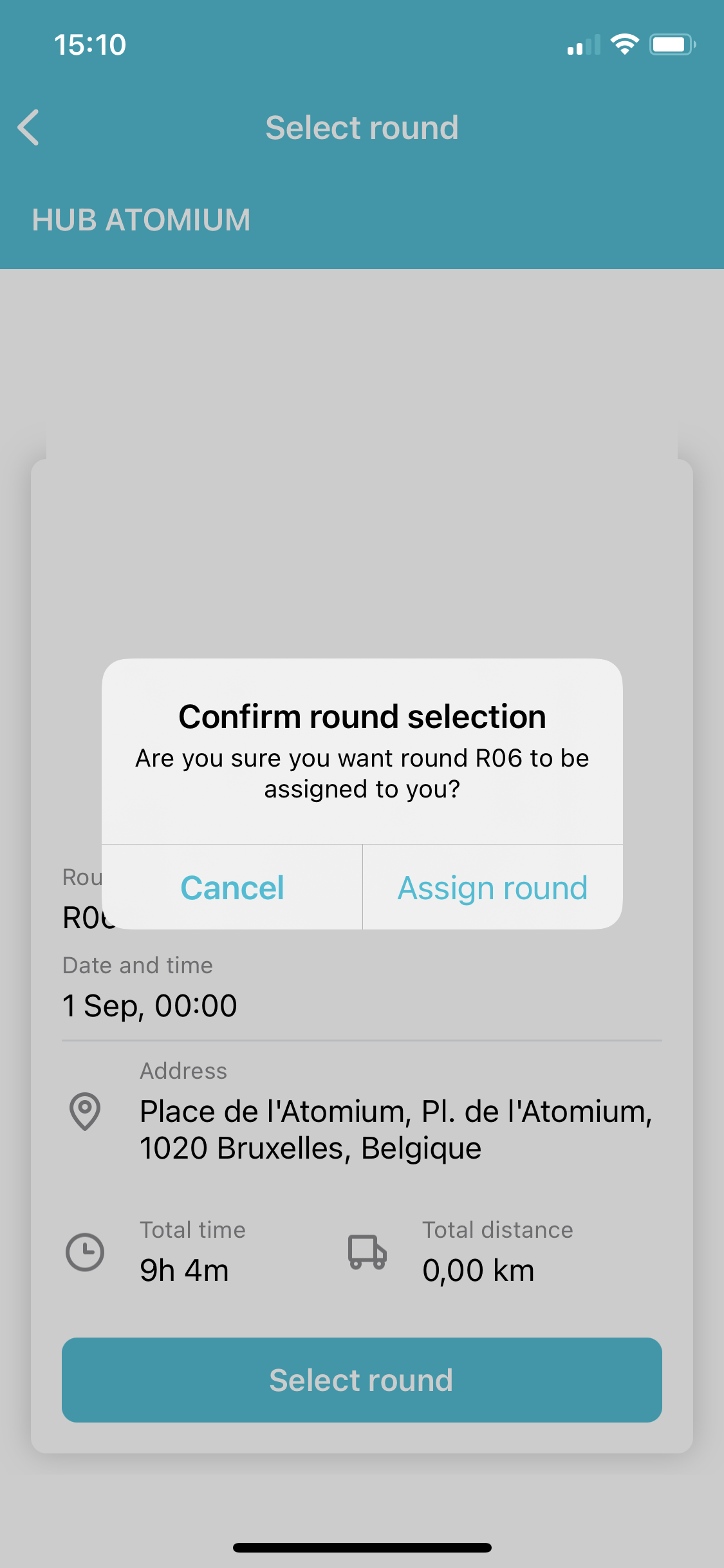Tap the 15:10 status bar clock
Image resolution: width=724 pixels, height=1568 pixels.
point(90,45)
